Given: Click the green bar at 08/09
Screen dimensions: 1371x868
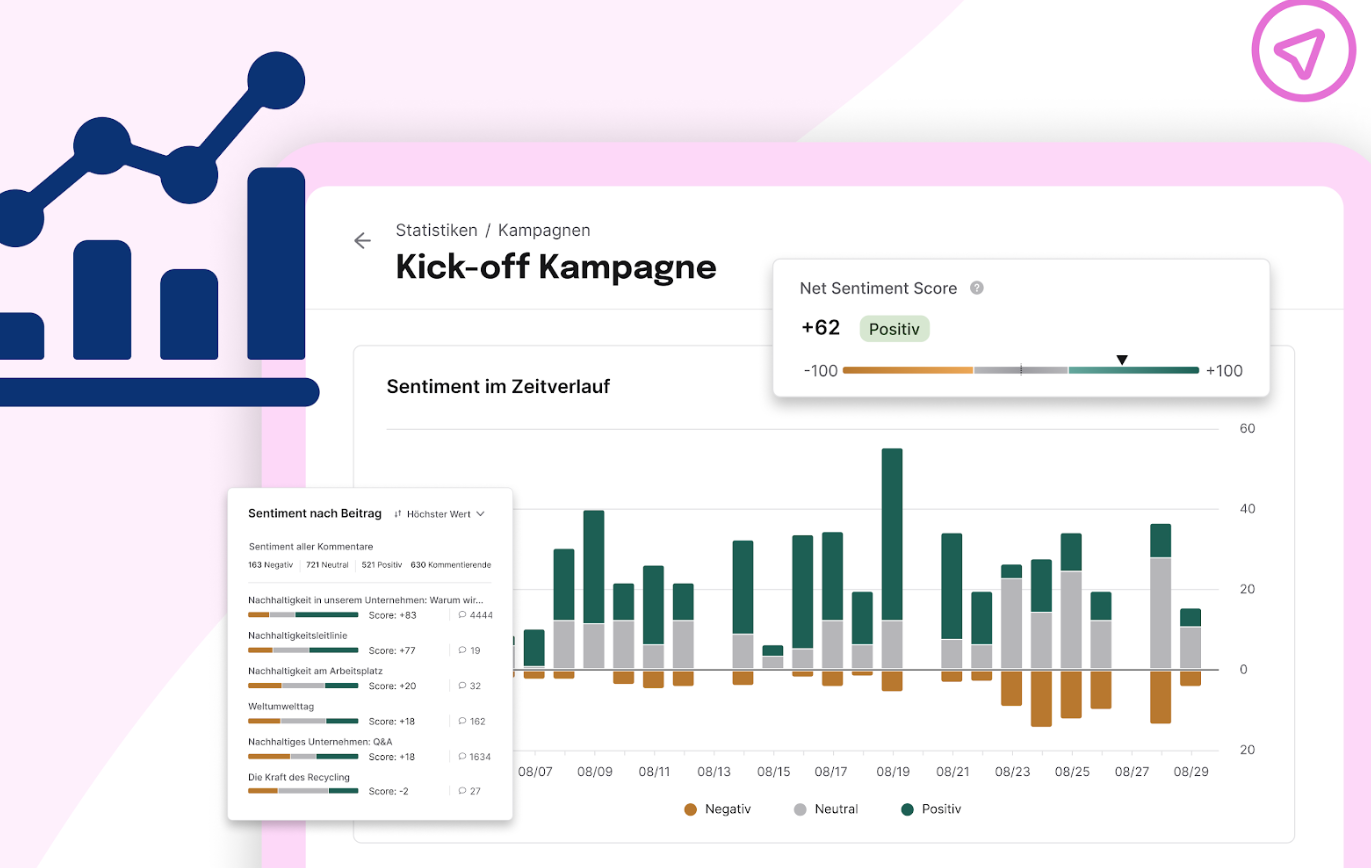Looking at the screenshot, I should [594, 567].
